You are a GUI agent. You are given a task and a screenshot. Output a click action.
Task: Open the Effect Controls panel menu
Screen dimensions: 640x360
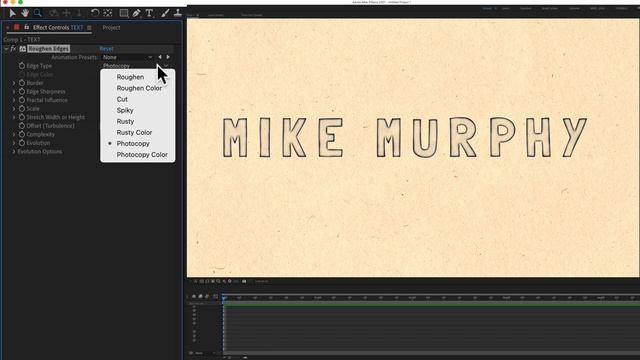[x=89, y=28]
